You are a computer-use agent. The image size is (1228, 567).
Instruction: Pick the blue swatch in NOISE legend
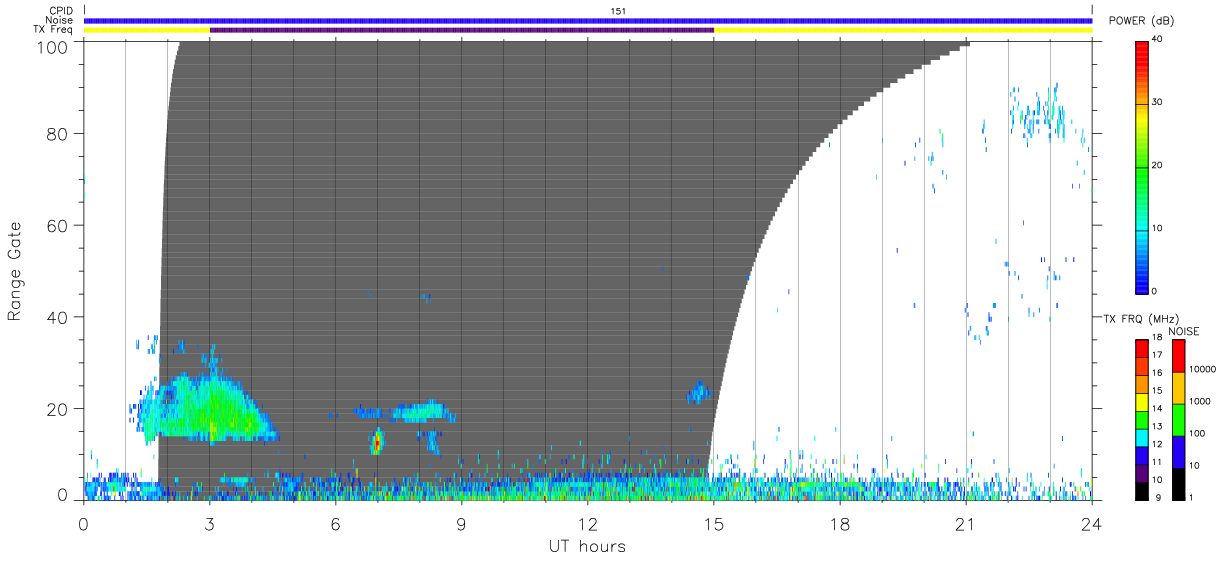coord(1177,452)
